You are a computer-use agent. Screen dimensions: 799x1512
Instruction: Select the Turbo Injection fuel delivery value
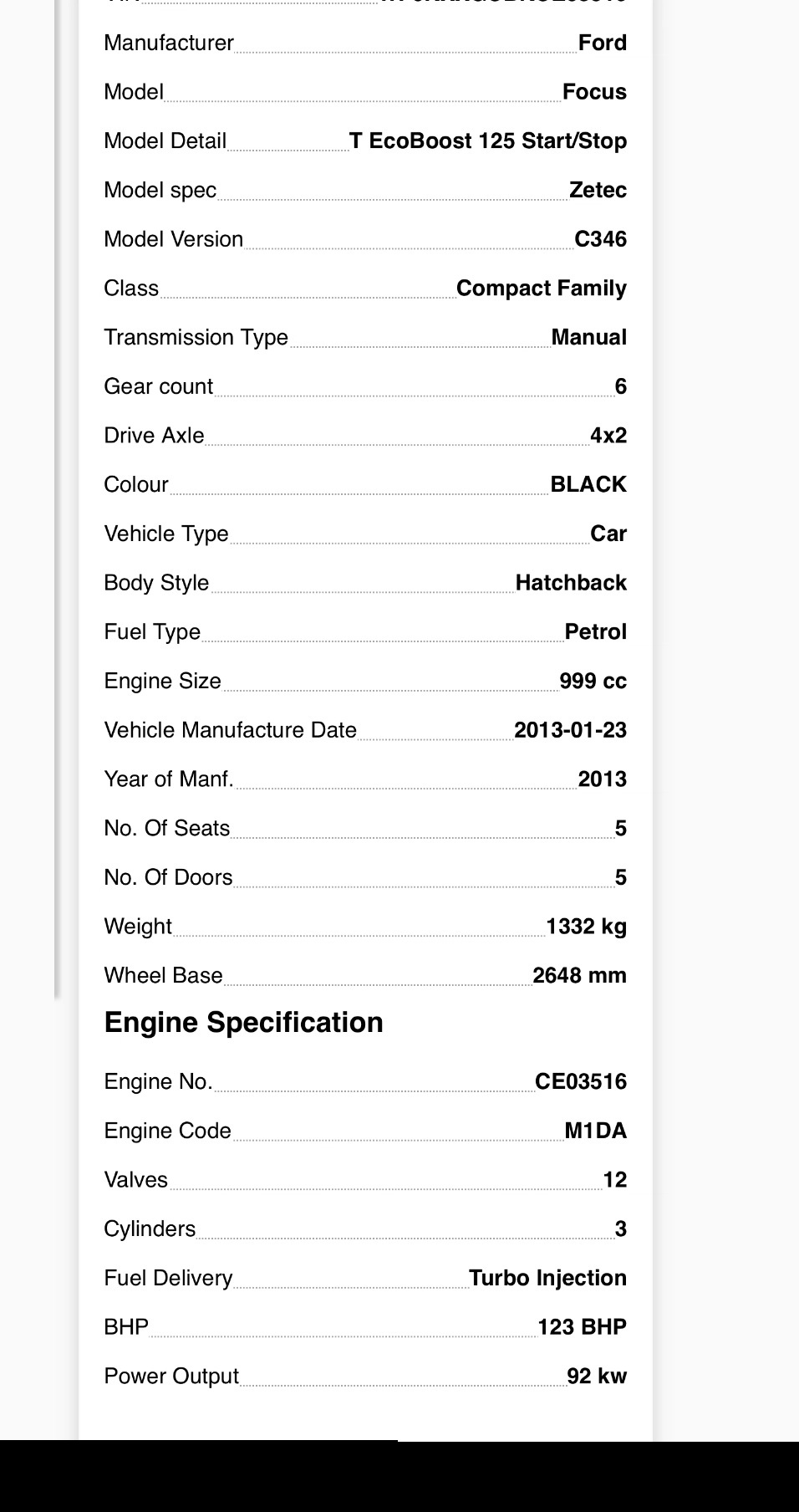547,1279
